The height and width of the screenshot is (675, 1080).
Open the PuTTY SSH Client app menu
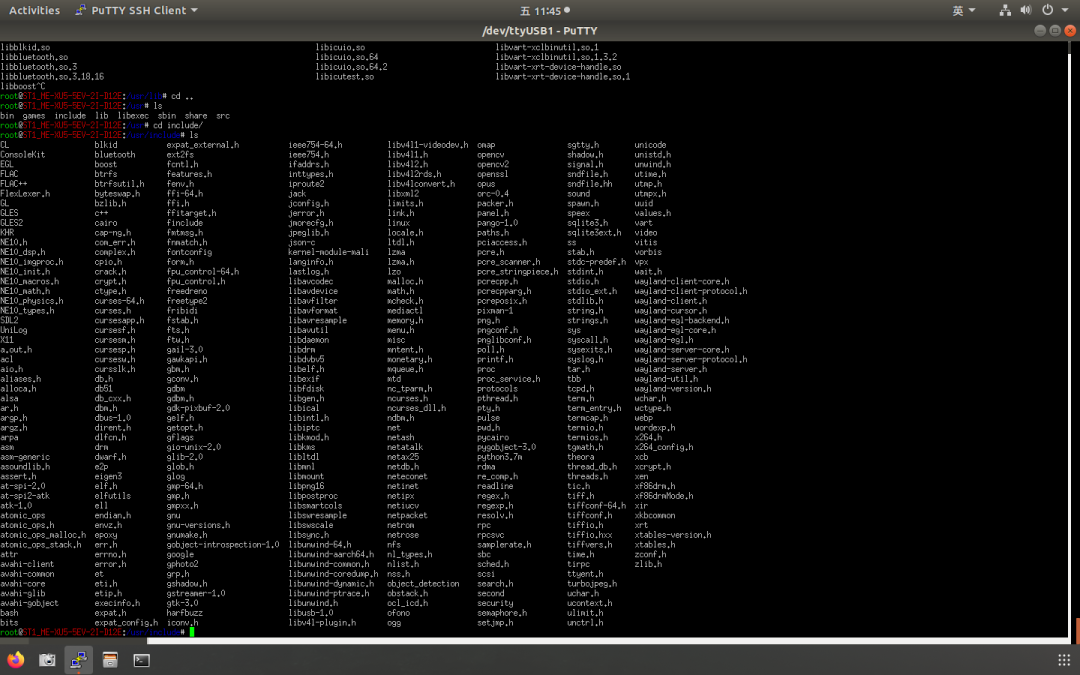click(x=137, y=10)
